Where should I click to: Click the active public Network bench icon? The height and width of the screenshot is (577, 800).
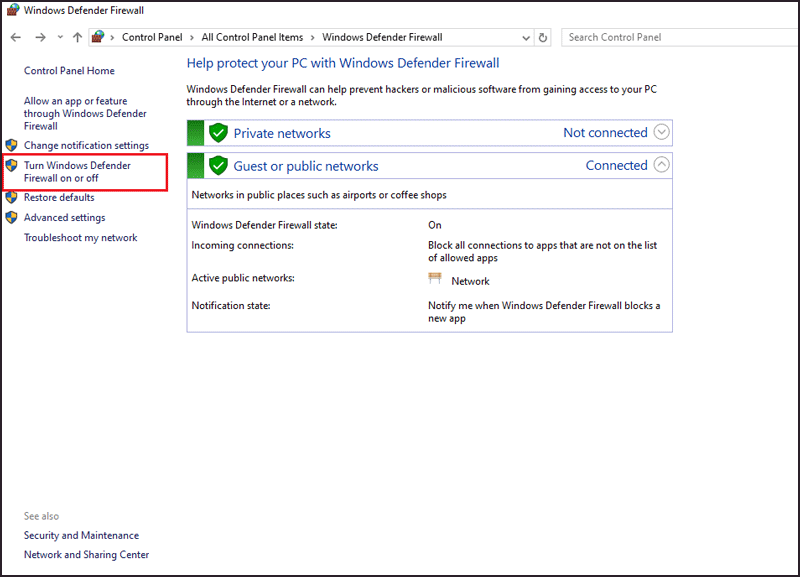click(435, 279)
